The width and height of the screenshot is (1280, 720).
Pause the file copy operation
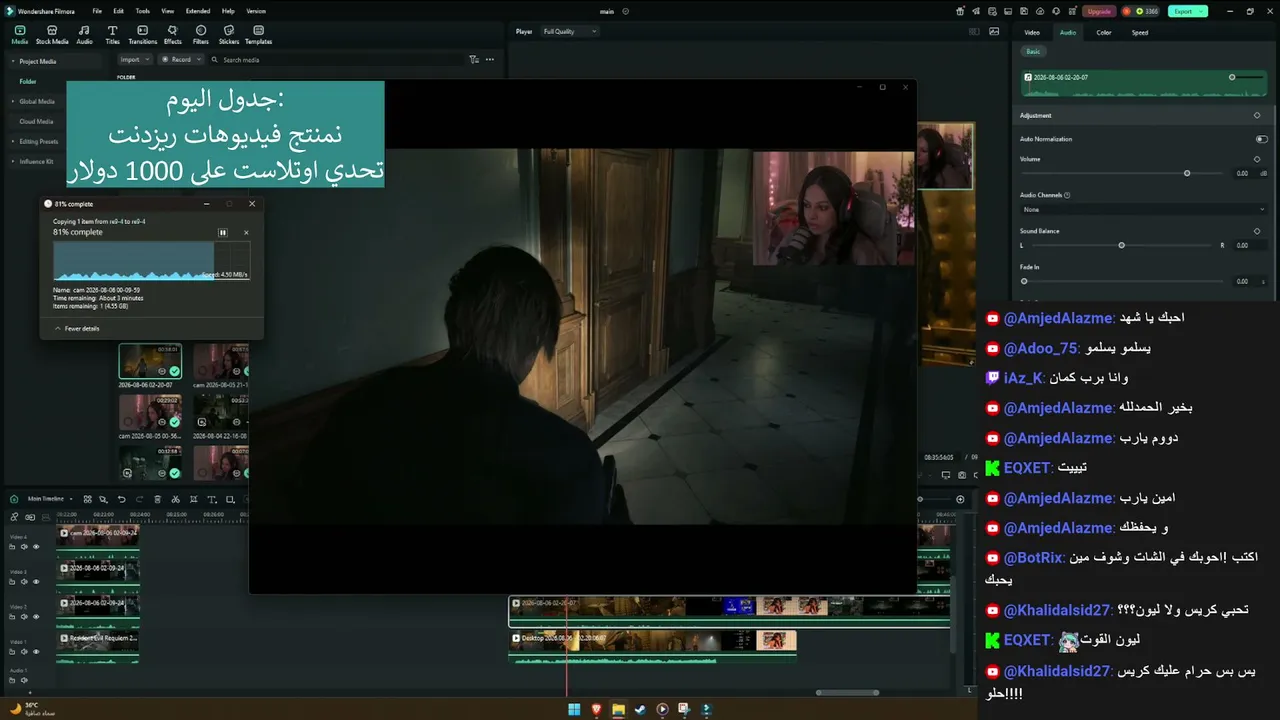223,232
